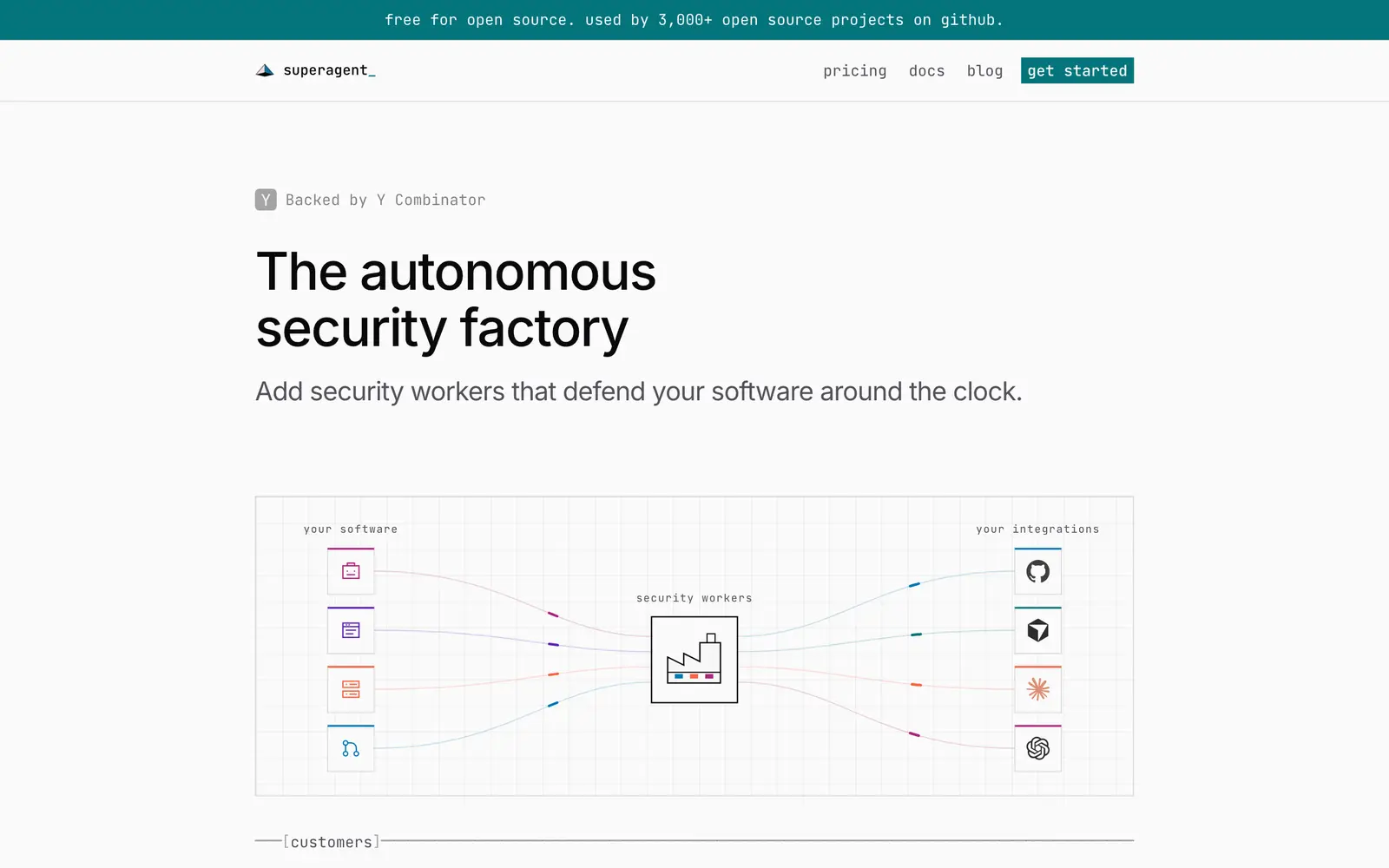Go to the docs page
The height and width of the screenshot is (868, 1389).
pyautogui.click(x=926, y=71)
